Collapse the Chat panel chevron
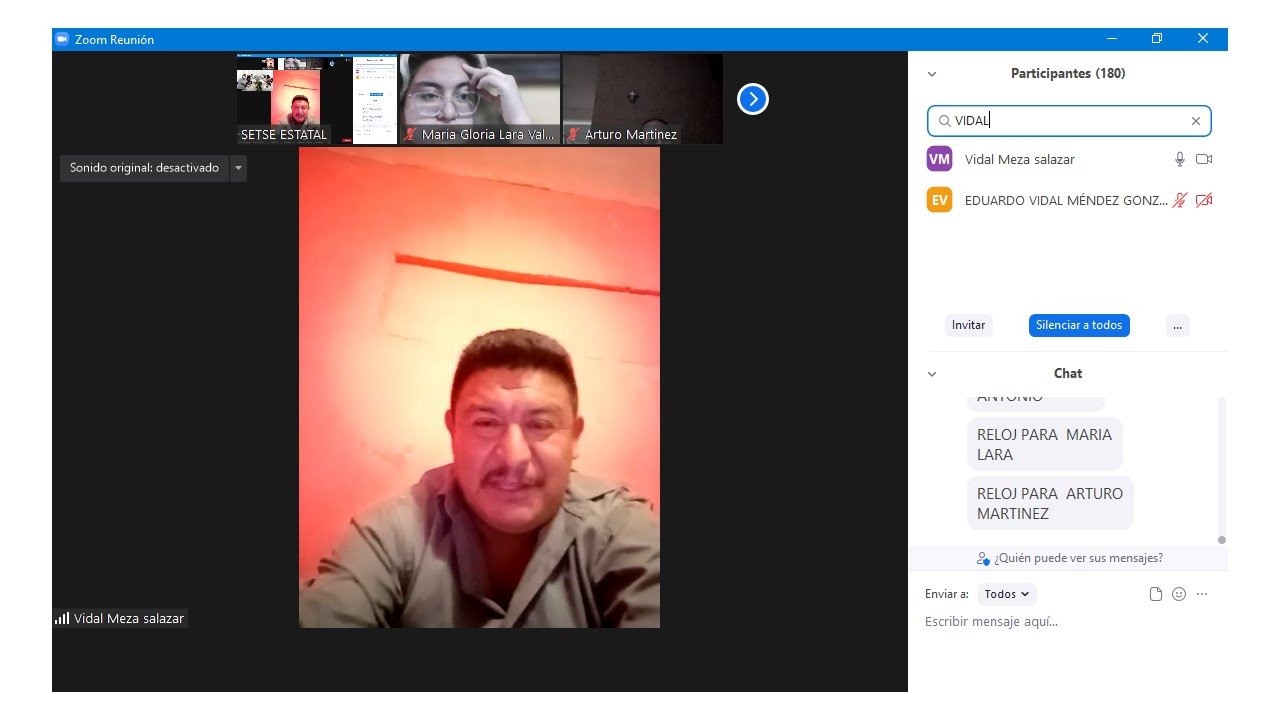 click(x=932, y=374)
